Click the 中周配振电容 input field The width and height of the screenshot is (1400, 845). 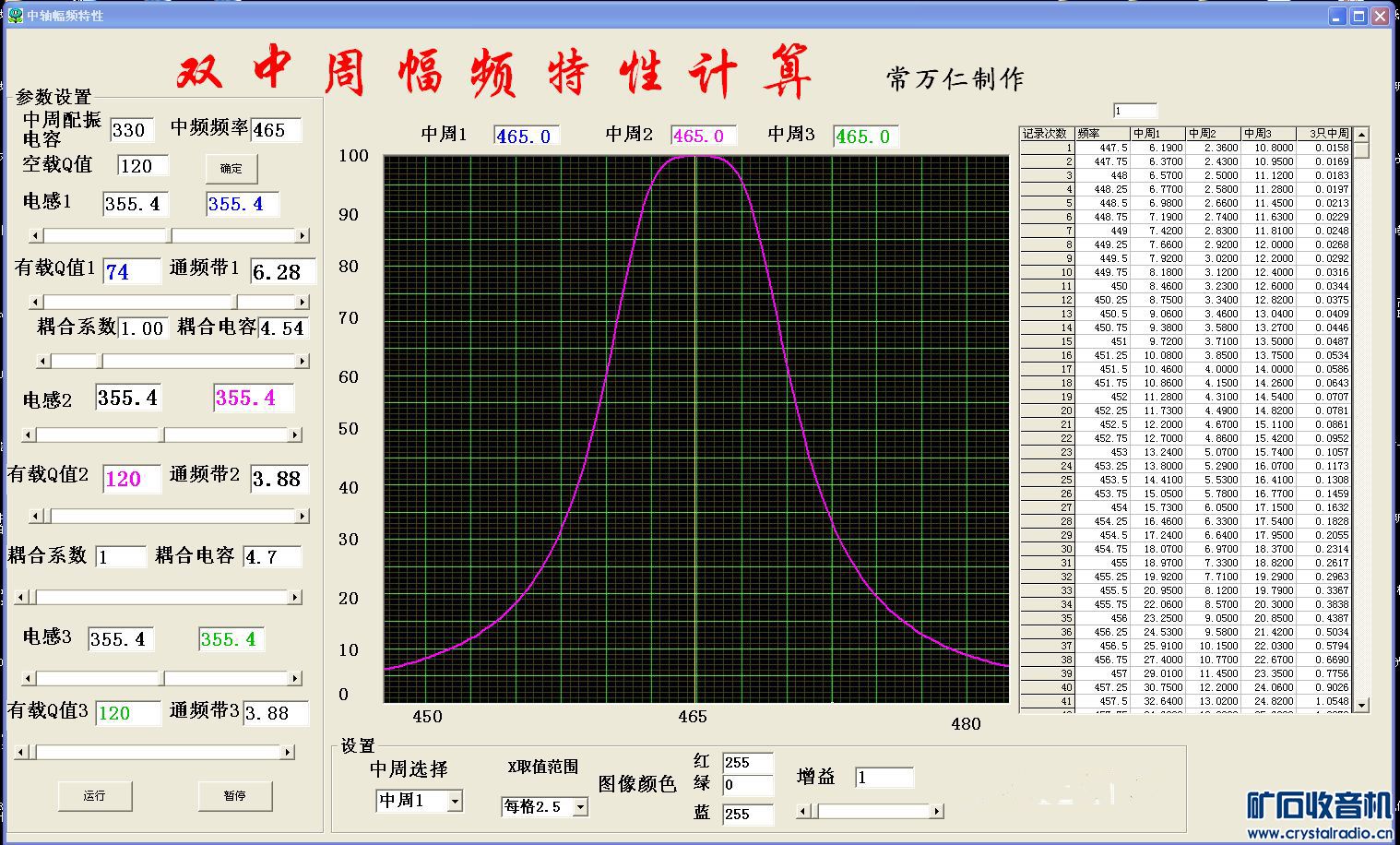tap(133, 130)
